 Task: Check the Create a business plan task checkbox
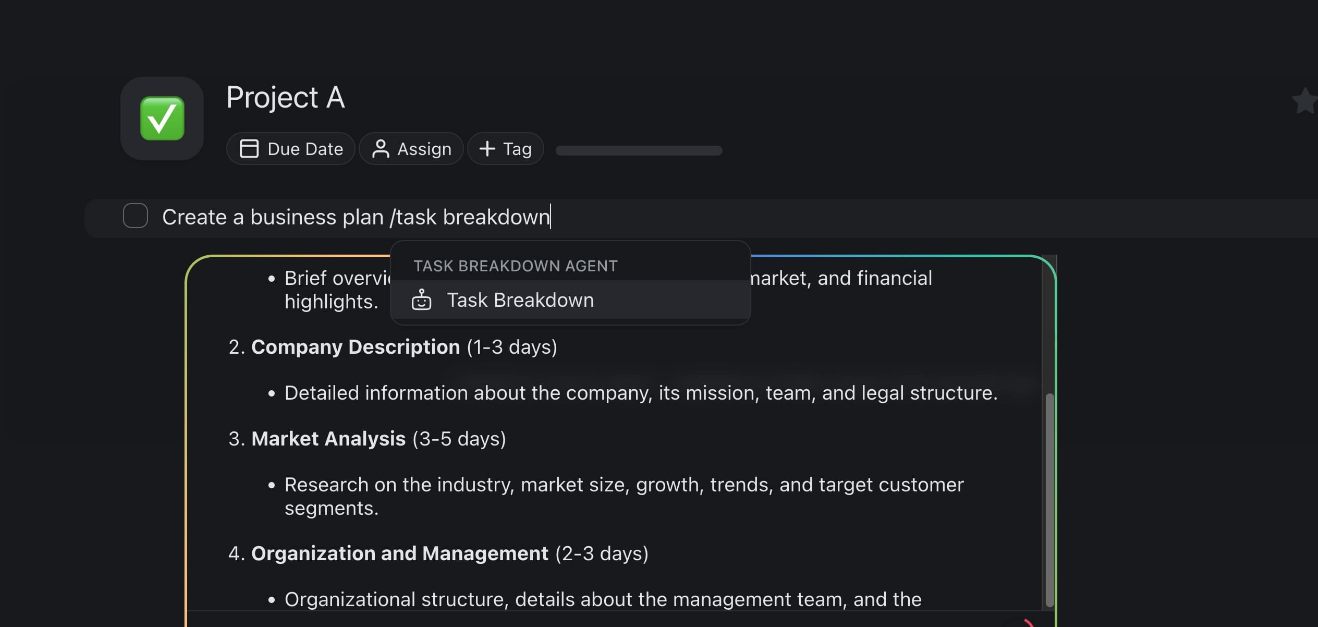[135, 215]
